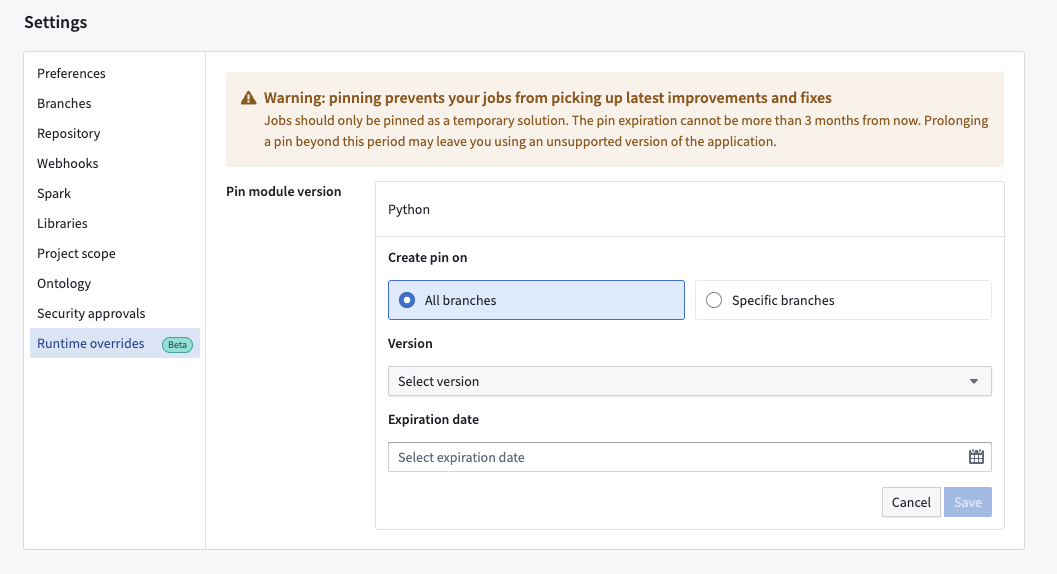
Task: Click the calendar icon in Expiration date
Action: pos(976,457)
